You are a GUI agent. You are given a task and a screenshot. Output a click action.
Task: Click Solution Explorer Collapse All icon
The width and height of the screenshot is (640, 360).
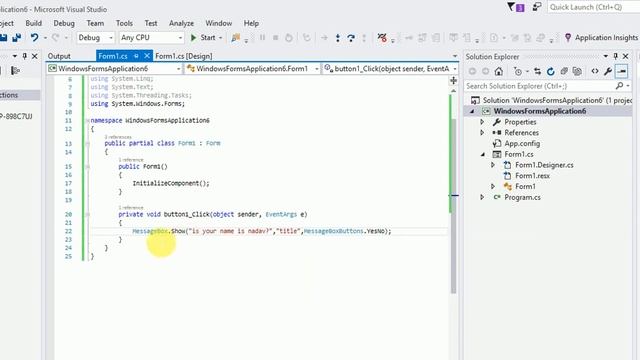(x=564, y=71)
